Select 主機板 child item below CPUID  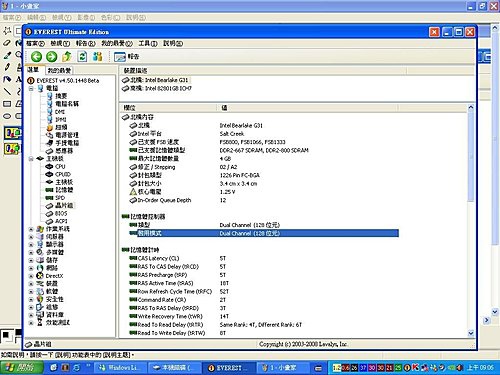point(64,182)
